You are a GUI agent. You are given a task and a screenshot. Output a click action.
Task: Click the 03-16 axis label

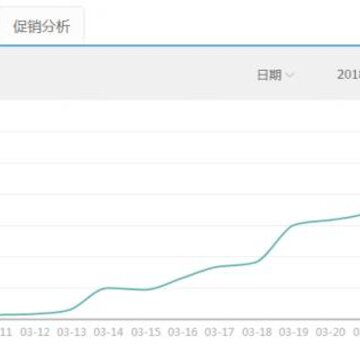pyautogui.click(x=182, y=332)
